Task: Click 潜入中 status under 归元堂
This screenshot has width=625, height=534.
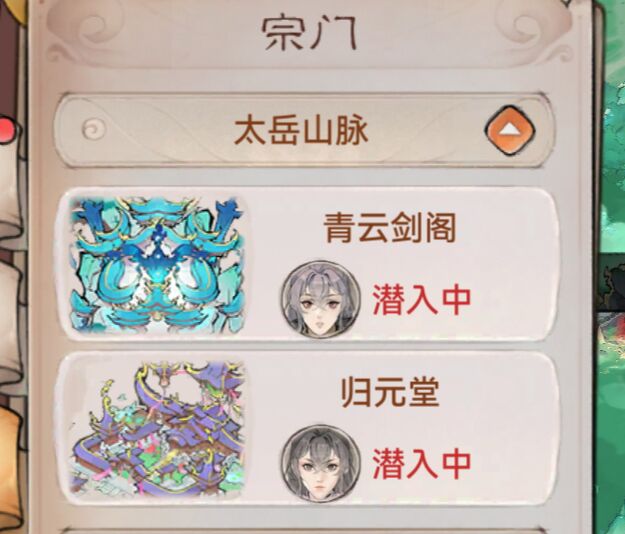Action: (x=422, y=464)
